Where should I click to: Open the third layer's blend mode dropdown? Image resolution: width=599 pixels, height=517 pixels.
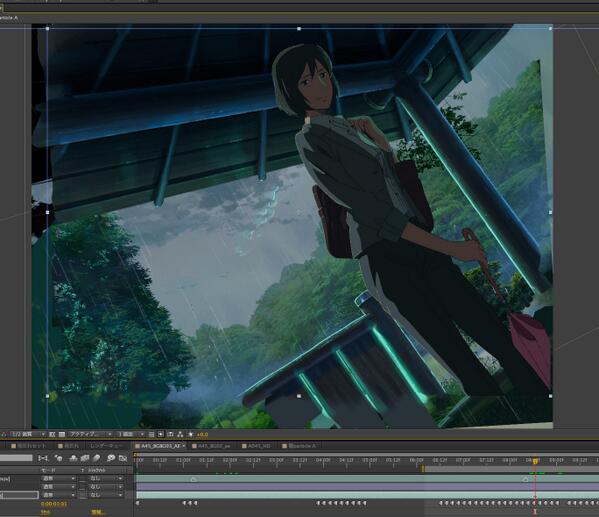pos(58,495)
